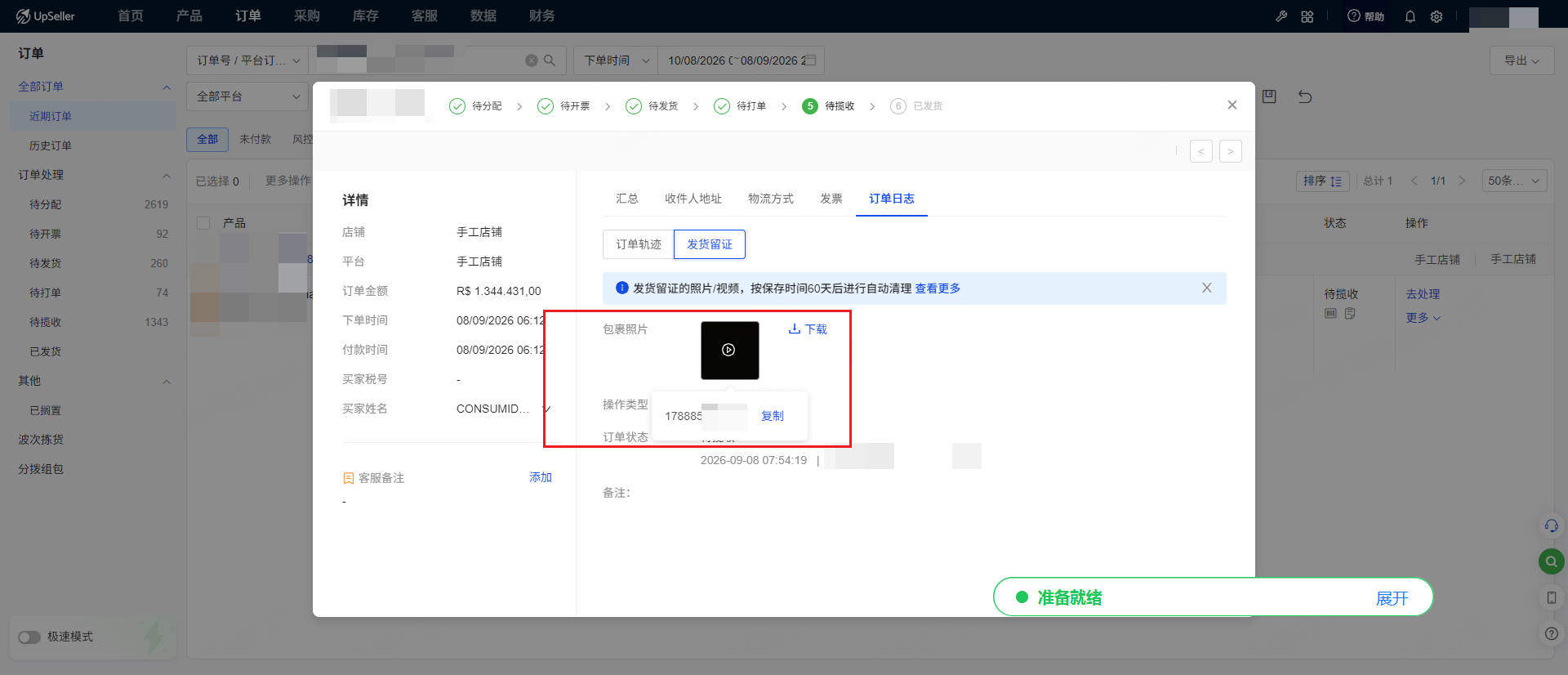Play the package video thumbnail
This screenshot has height=675, width=1568.
tap(729, 350)
